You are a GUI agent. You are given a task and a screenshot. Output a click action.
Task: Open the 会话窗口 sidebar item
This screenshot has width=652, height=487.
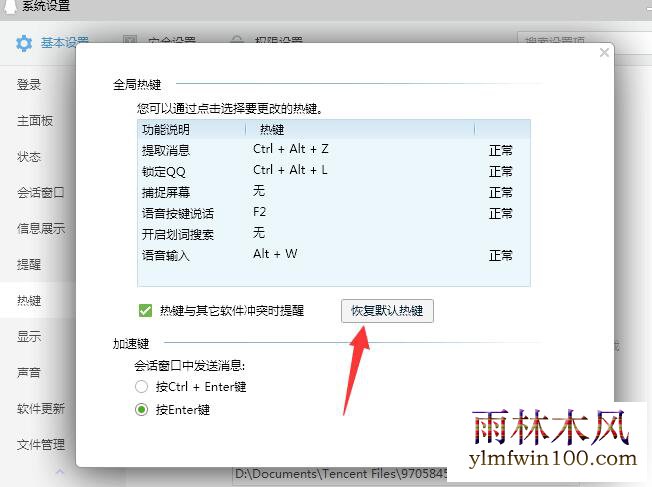point(41,193)
